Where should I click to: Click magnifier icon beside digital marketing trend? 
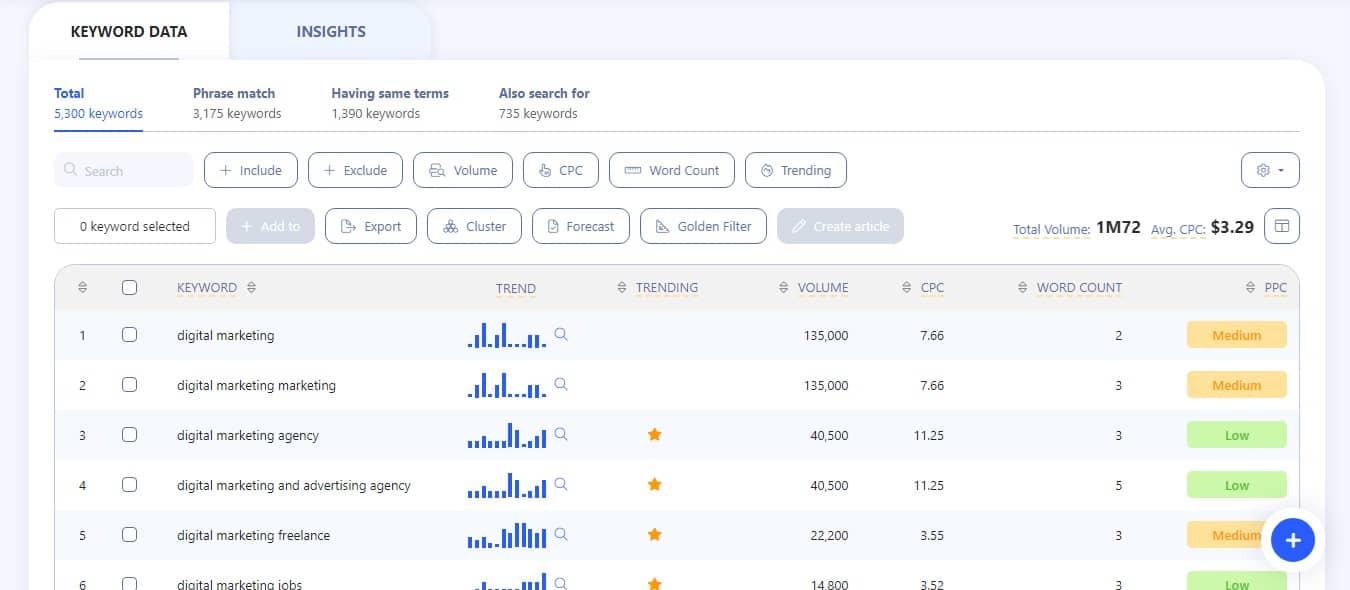(561, 335)
